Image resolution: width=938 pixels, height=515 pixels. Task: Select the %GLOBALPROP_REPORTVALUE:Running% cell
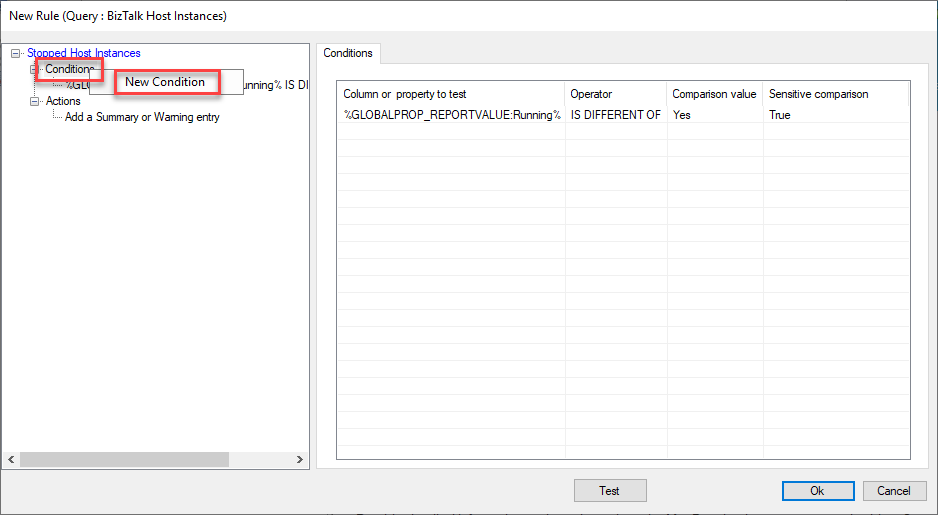pos(451,115)
